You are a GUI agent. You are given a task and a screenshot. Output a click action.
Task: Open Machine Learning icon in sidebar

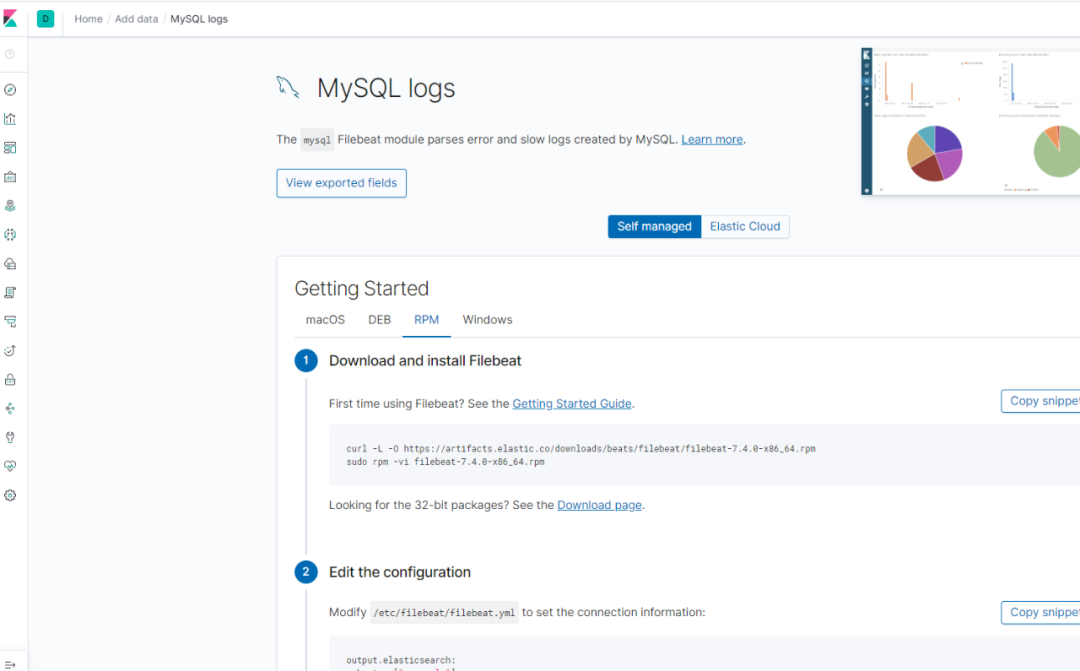tap(10, 235)
